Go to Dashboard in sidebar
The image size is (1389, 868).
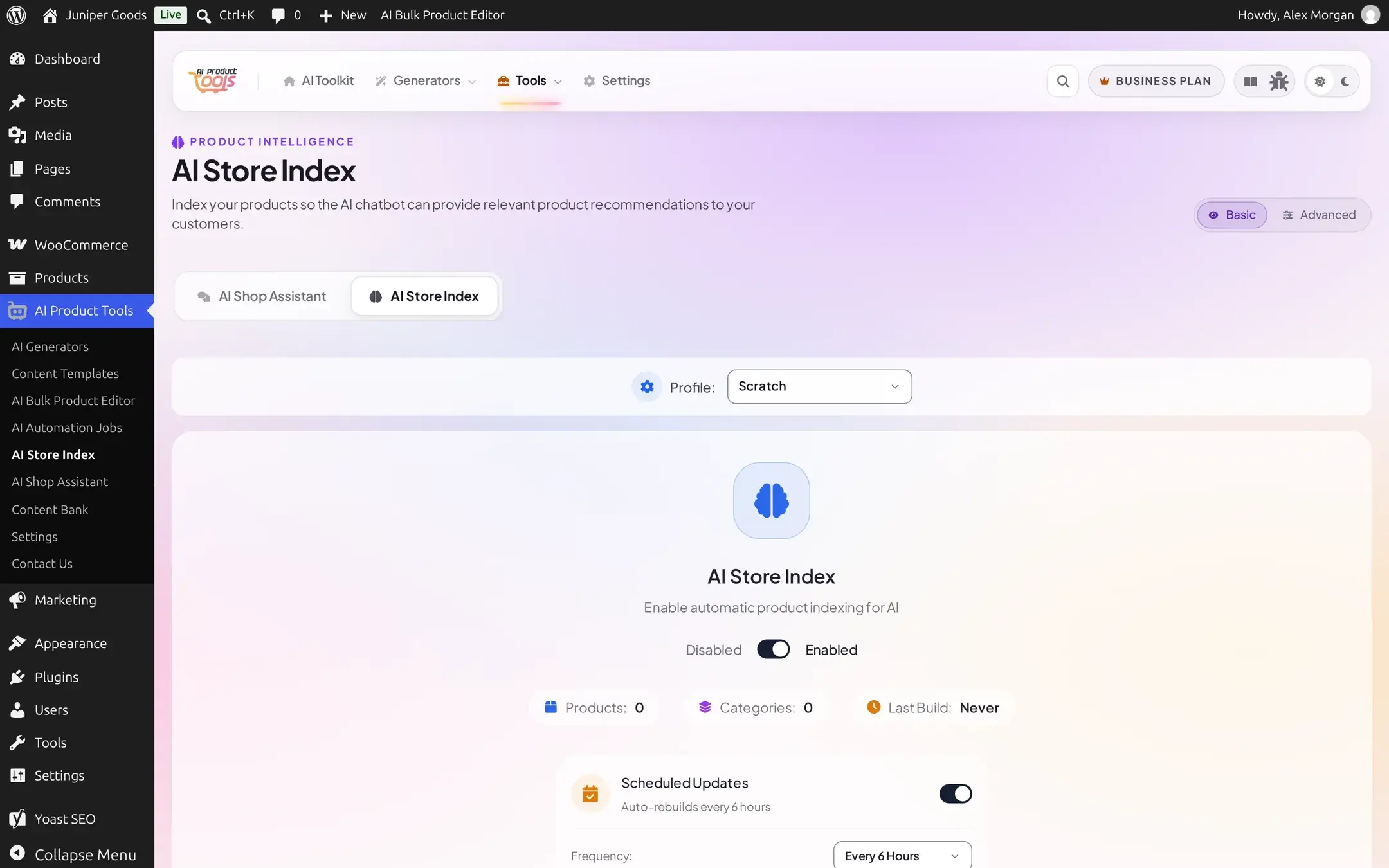[x=77, y=59]
